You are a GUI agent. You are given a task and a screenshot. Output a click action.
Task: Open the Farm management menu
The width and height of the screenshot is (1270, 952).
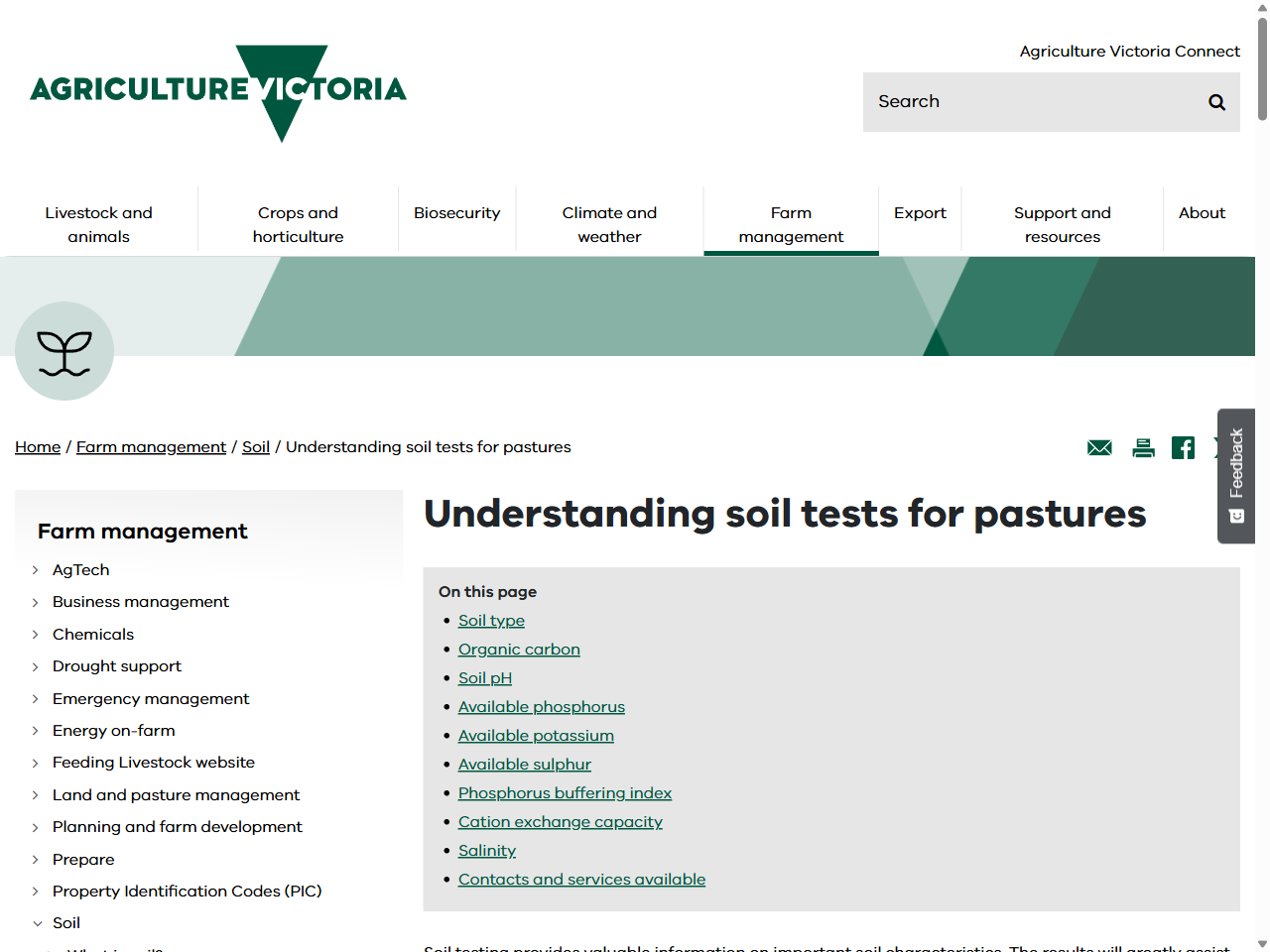click(x=791, y=224)
